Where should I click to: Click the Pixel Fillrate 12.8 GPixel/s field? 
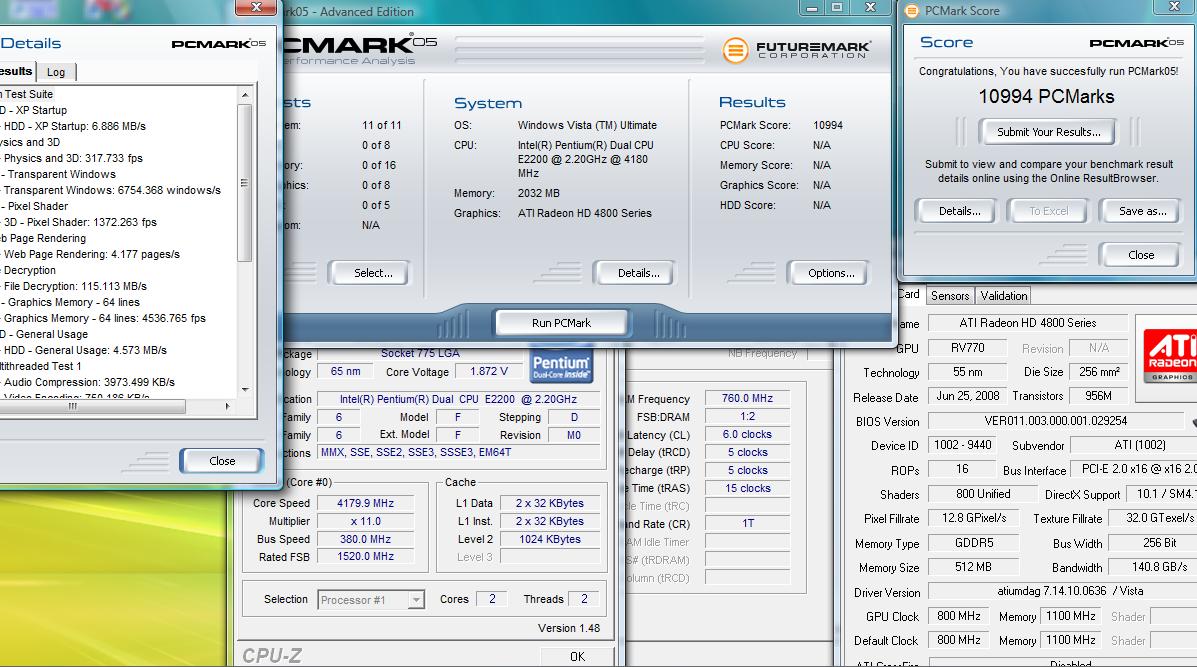pos(974,518)
